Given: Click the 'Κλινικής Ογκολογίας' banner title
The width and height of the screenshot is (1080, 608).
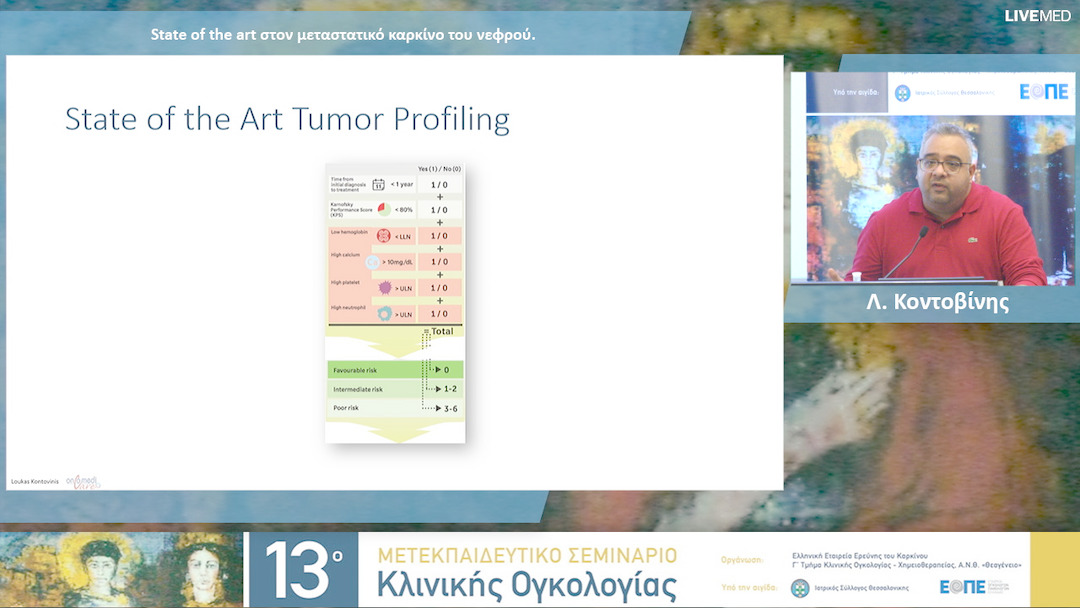Looking at the screenshot, I should 526,586.
